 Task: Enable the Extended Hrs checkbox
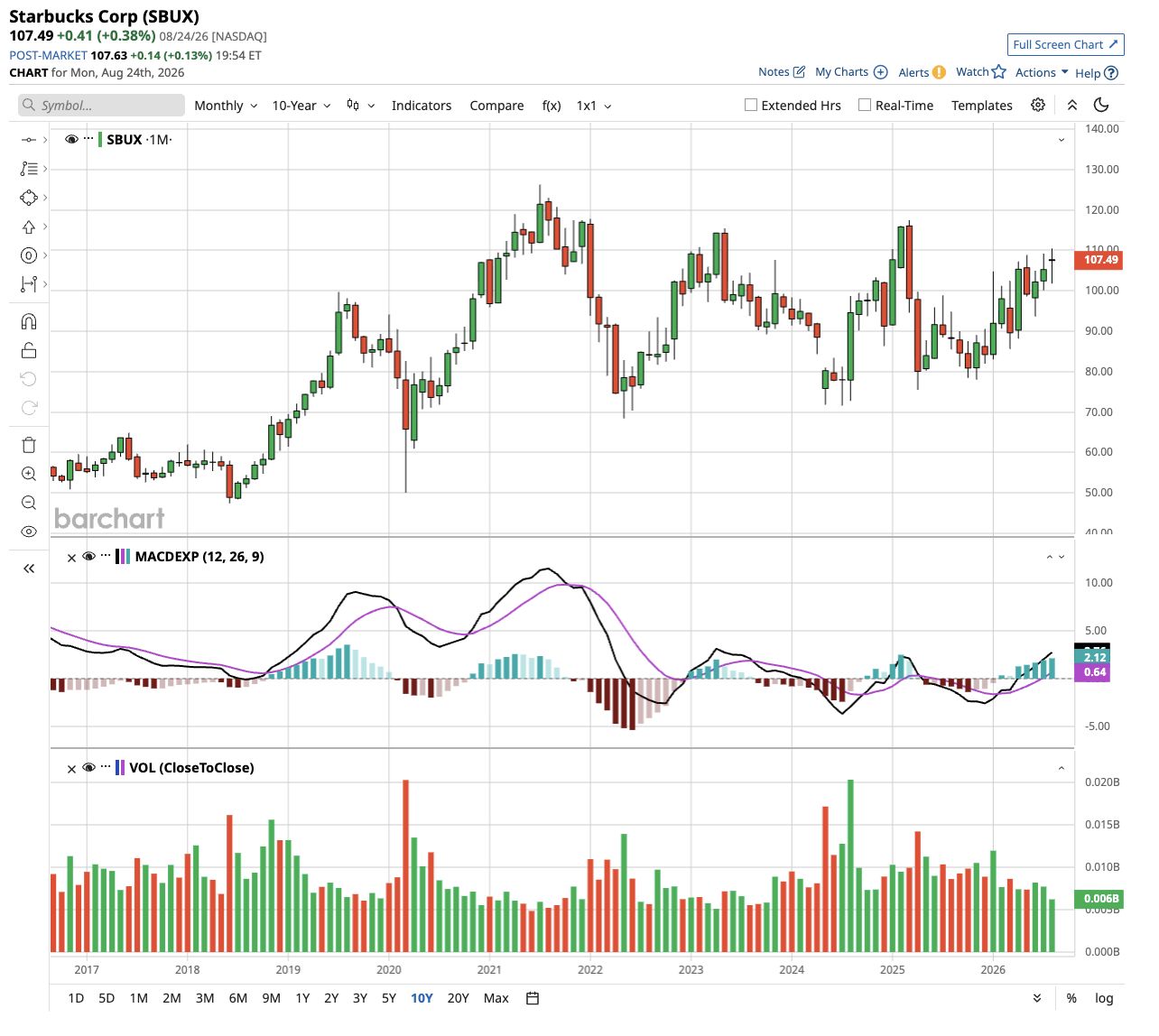click(751, 105)
